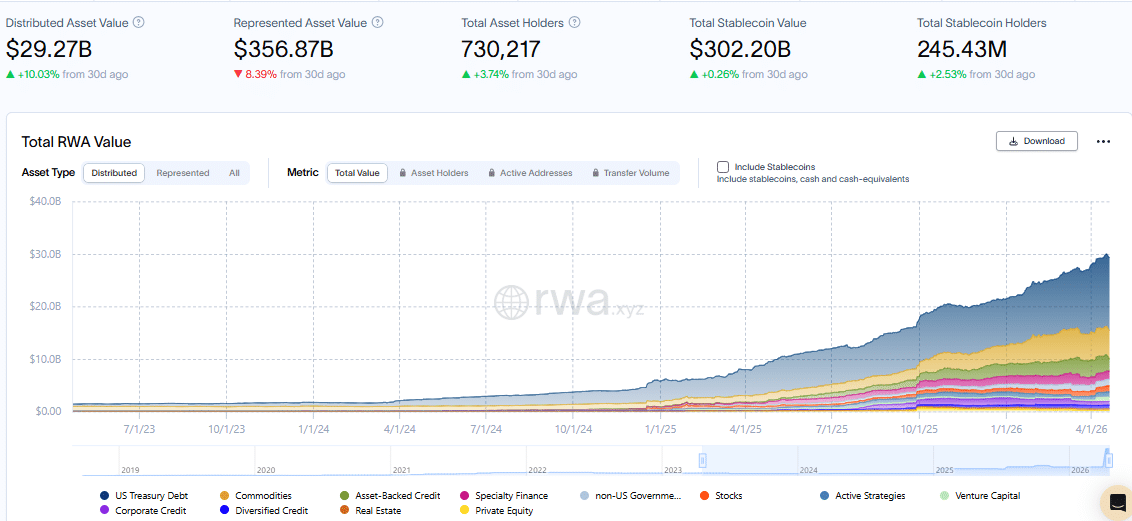
Task: Toggle US Treasury Debt legend series
Action: 151,495
